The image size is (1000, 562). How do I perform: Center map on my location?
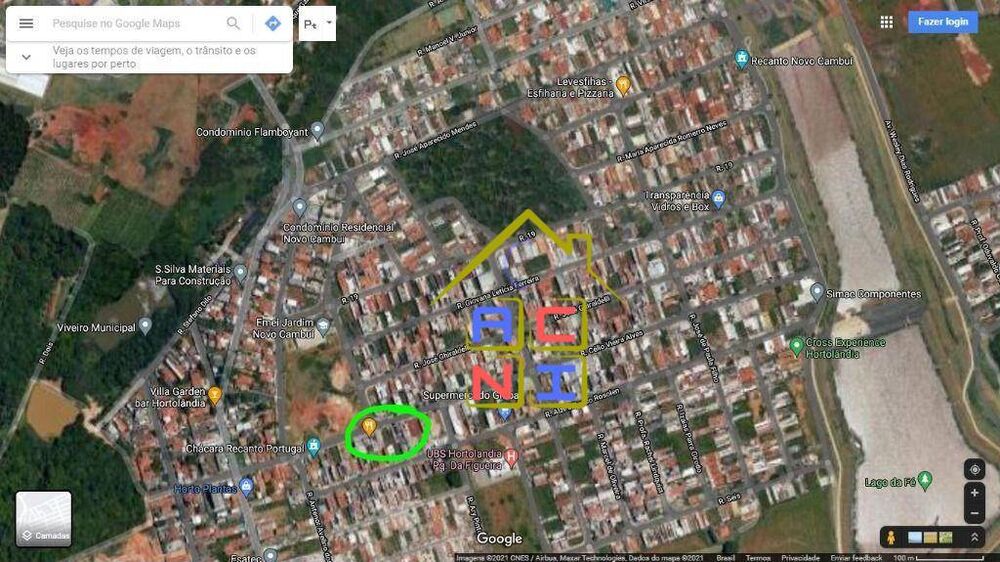974,470
